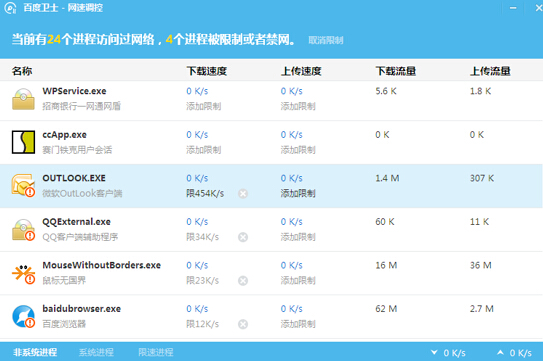Image resolution: width=543 pixels, height=361 pixels.
Task: Remove MouseWithoutBorders.exe 23K/s limit icon
Action: (243, 281)
